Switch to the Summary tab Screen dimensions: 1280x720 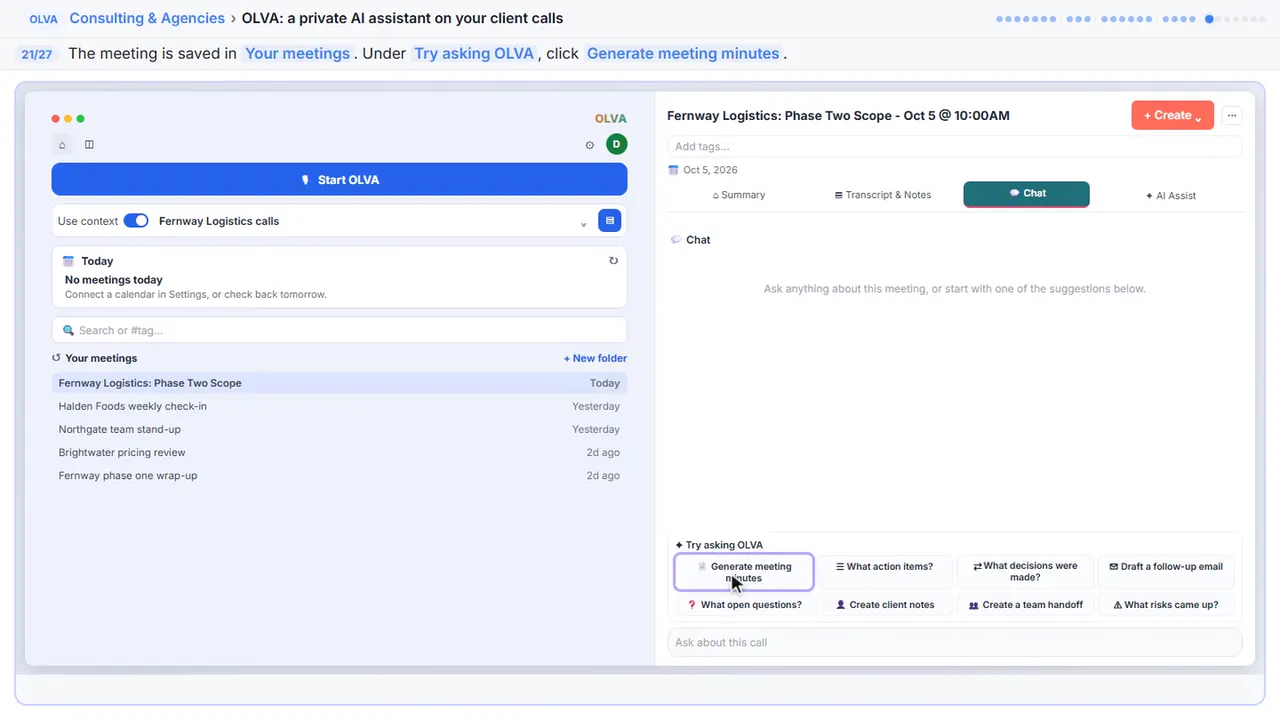point(739,195)
